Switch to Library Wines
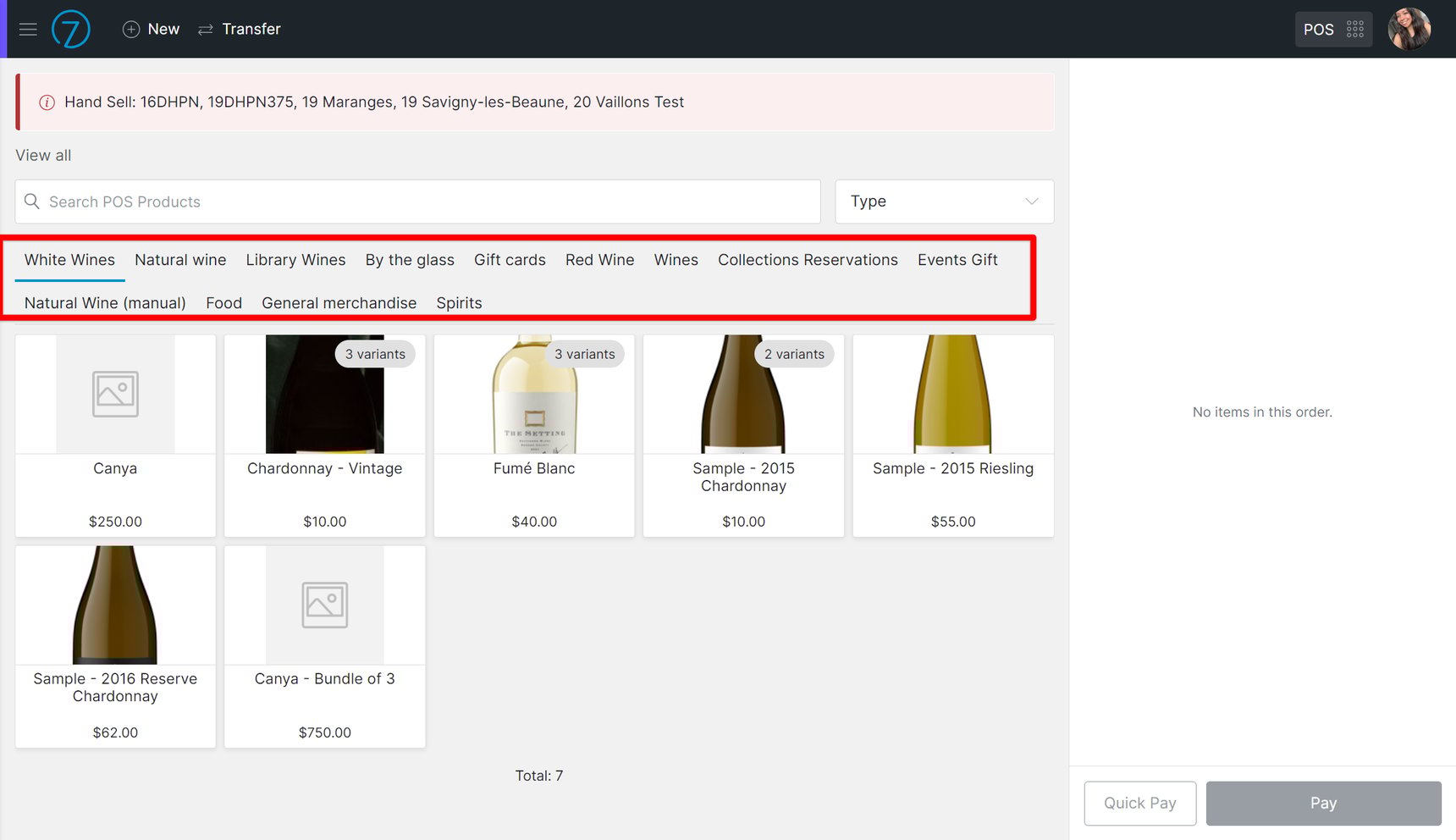The width and height of the screenshot is (1456, 840). point(295,260)
